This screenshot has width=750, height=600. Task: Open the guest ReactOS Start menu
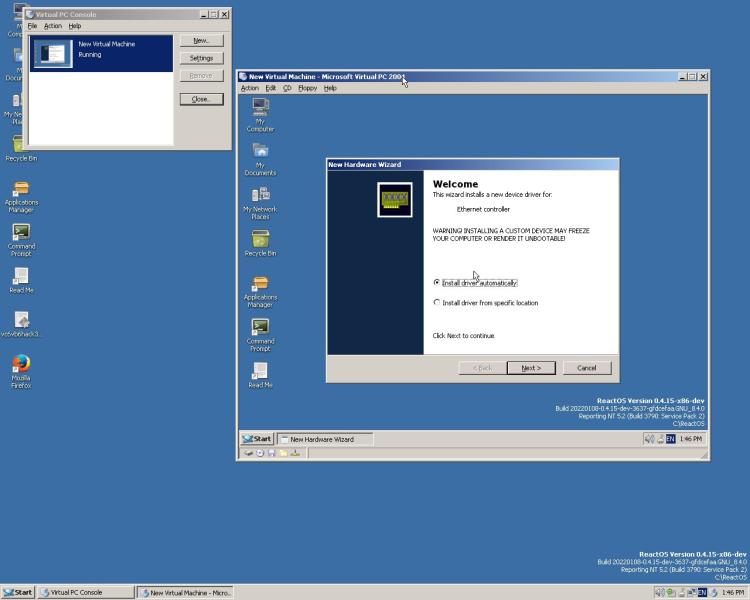pos(257,439)
